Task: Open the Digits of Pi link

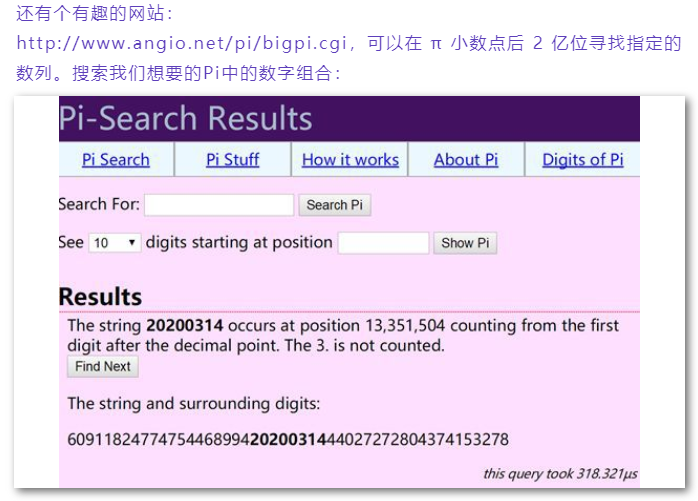Action: coord(583,159)
